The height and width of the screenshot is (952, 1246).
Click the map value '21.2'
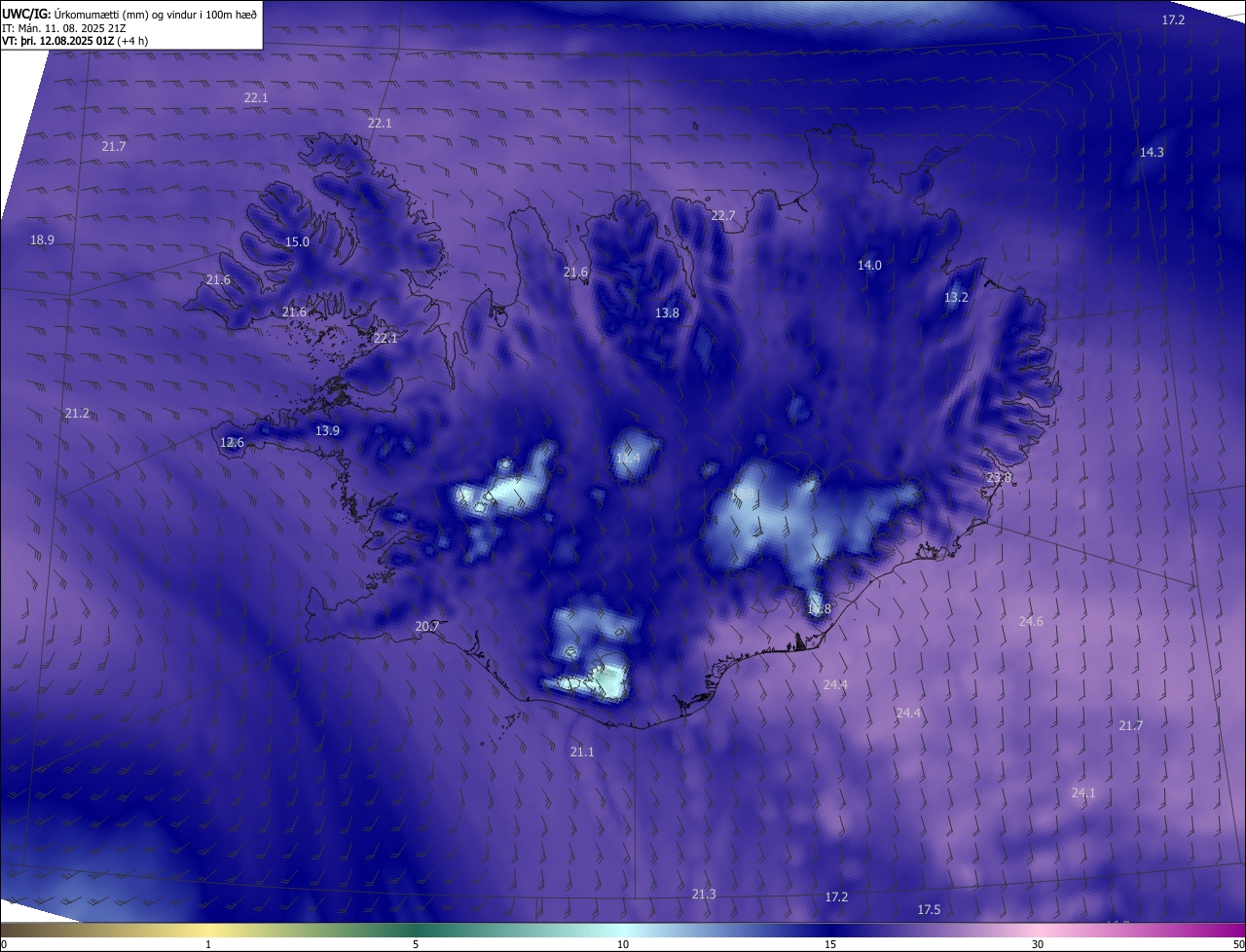77,413
